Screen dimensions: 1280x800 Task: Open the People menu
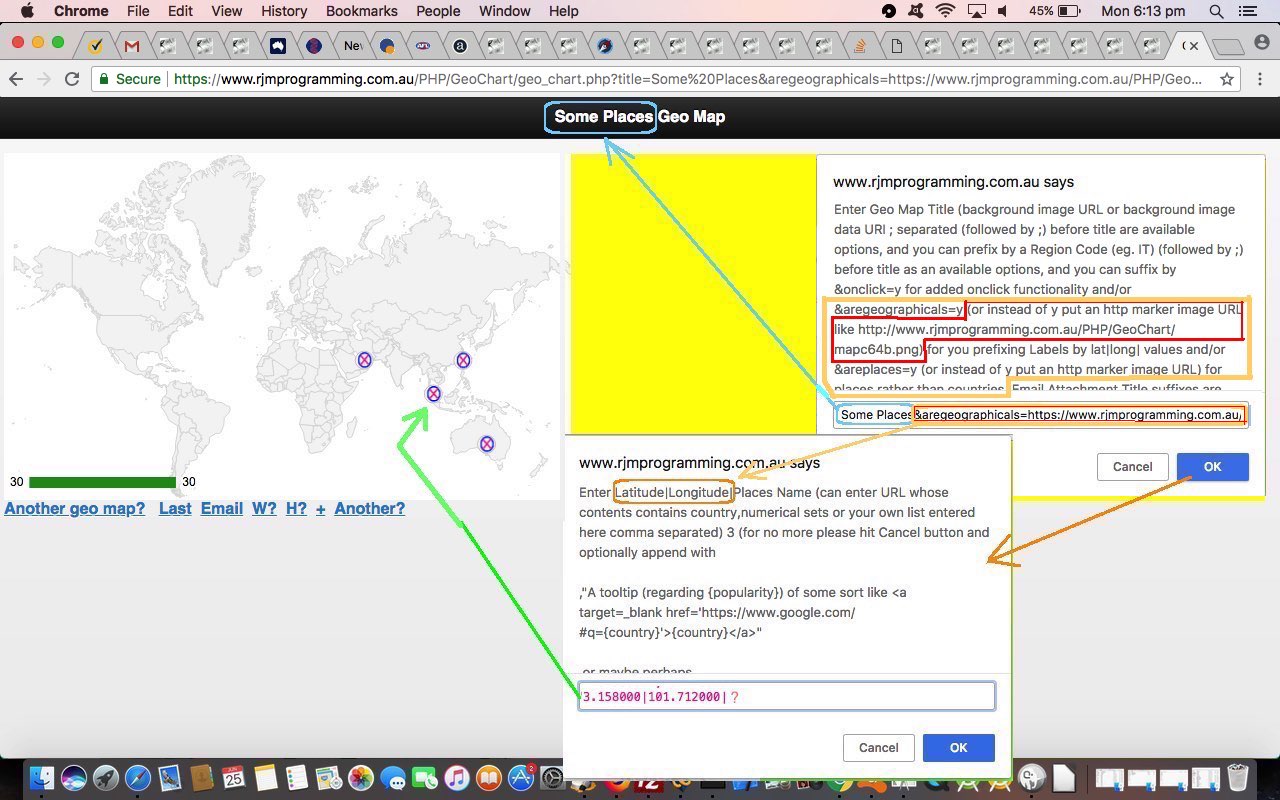pyautogui.click(x=438, y=11)
